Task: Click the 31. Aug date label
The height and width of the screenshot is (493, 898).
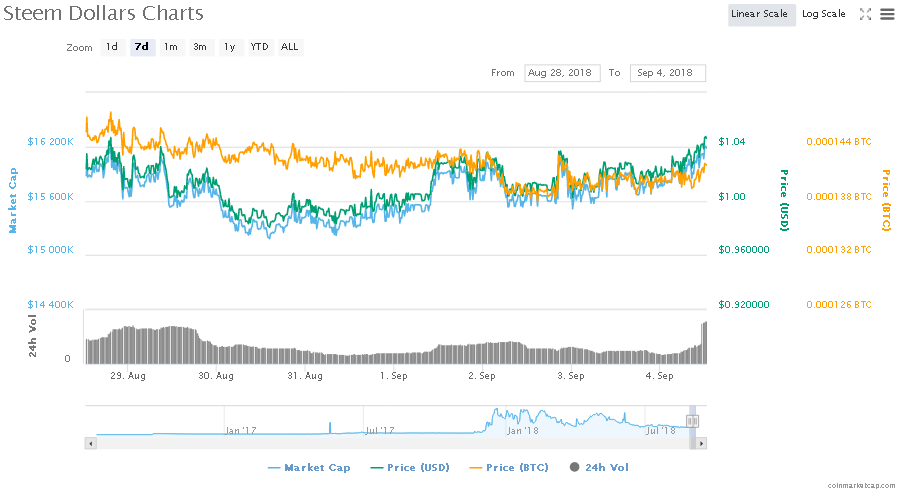Action: tap(305, 376)
